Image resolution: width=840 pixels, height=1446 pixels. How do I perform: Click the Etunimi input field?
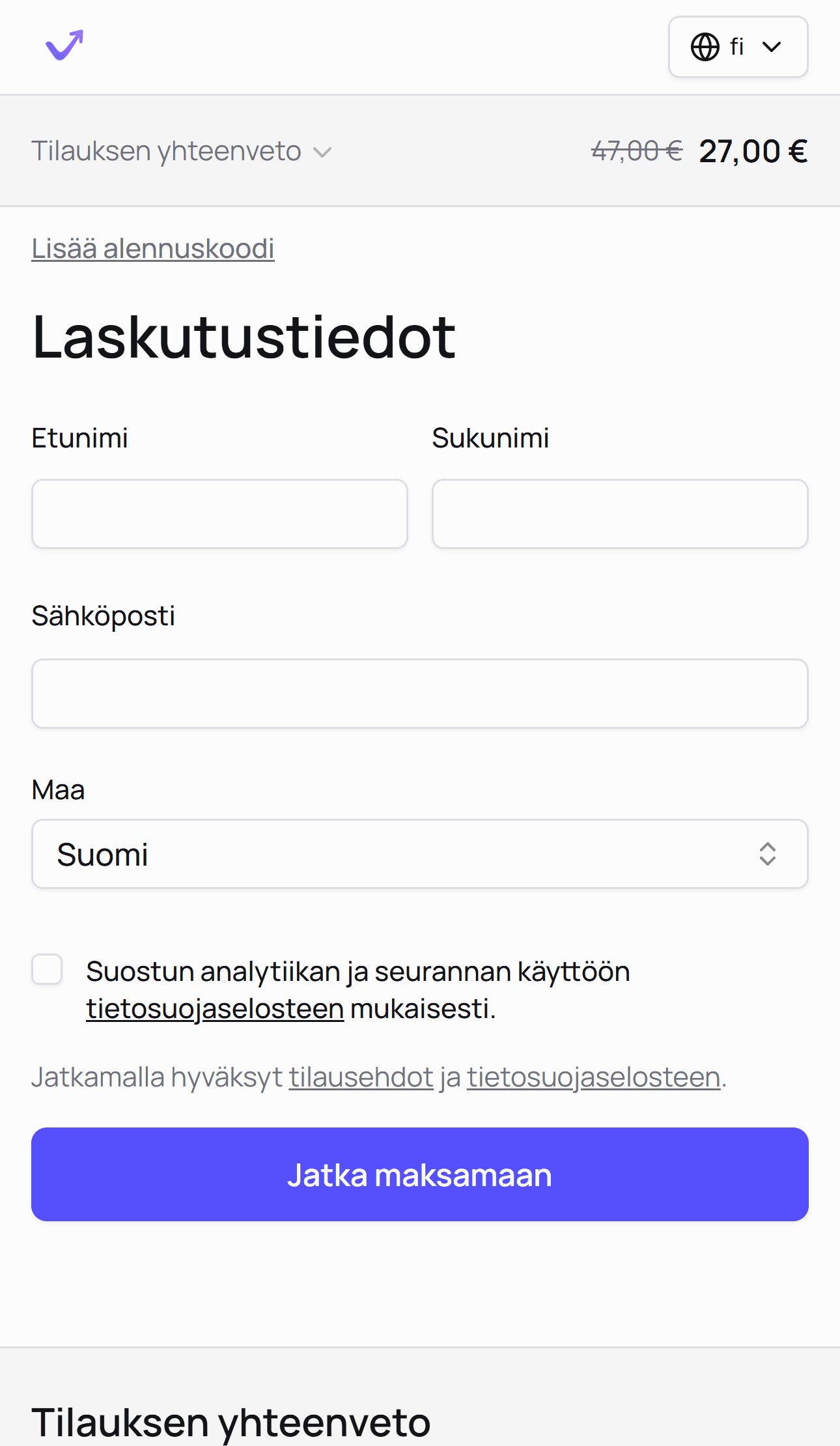click(220, 513)
